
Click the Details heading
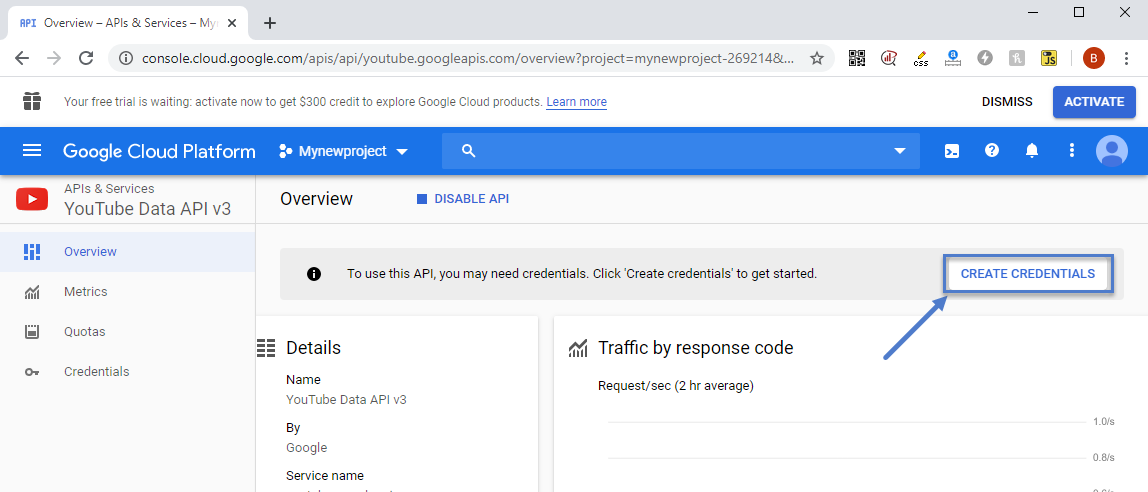313,348
